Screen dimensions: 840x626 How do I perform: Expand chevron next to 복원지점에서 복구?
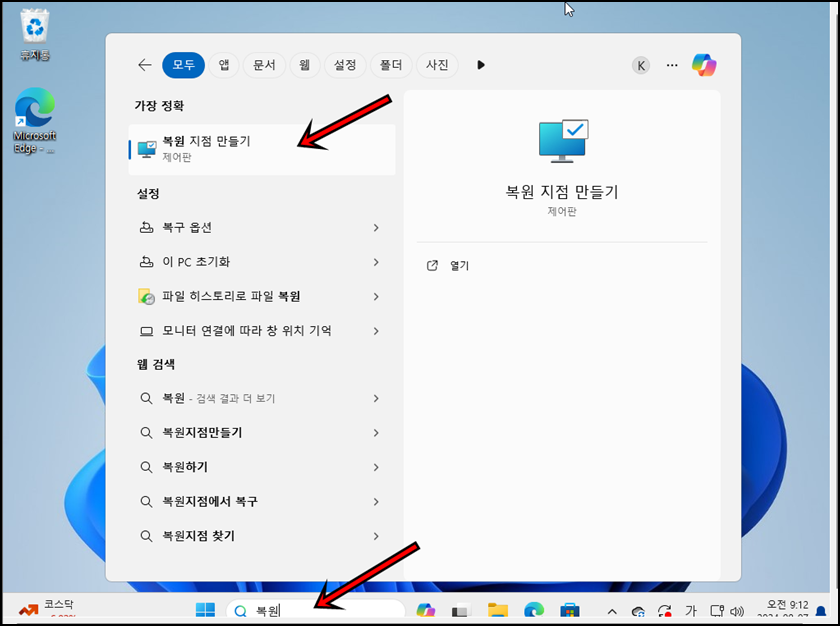click(376, 502)
